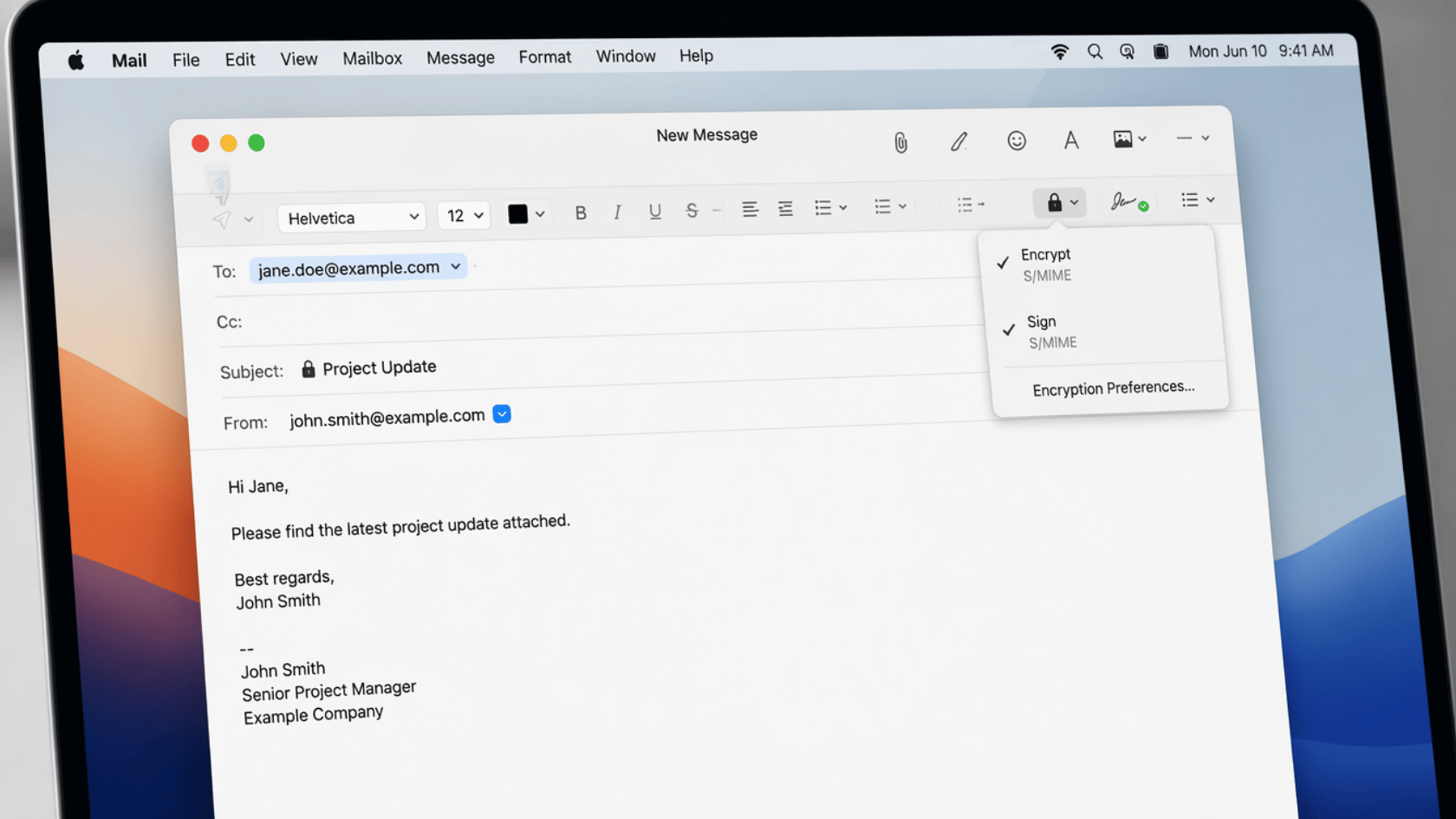Click the menu bar icon right of Spotlight
The image size is (1456, 819).
coord(1127,52)
